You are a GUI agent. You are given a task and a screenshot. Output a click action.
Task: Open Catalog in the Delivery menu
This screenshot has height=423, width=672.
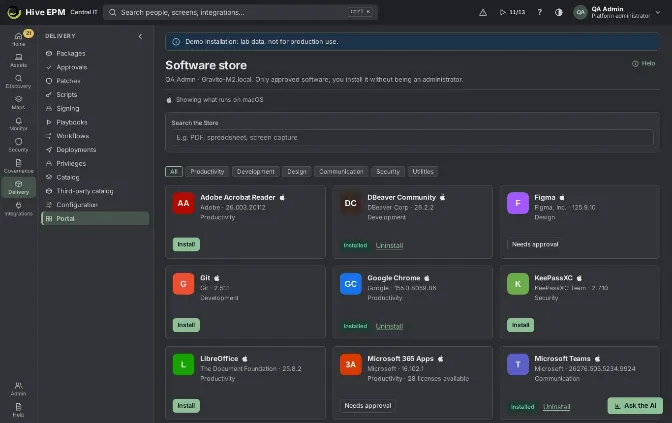tap(95, 177)
